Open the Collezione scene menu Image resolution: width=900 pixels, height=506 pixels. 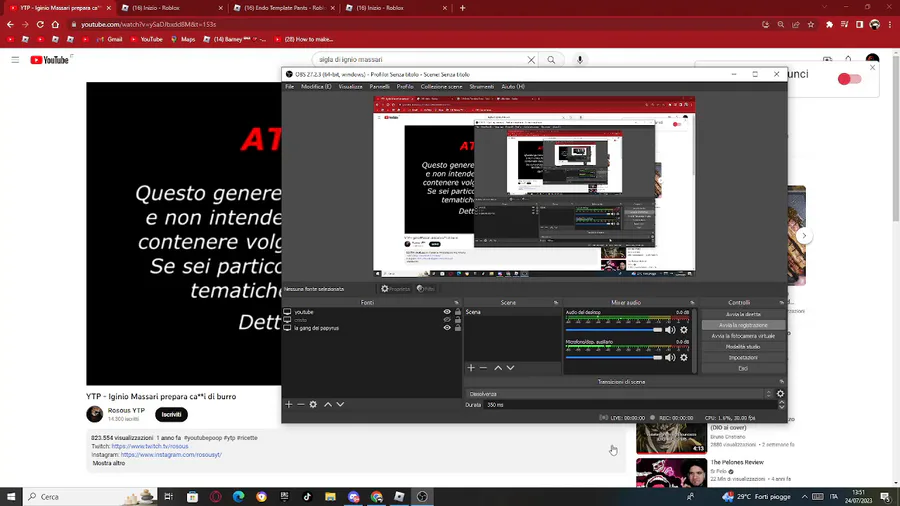(441, 87)
